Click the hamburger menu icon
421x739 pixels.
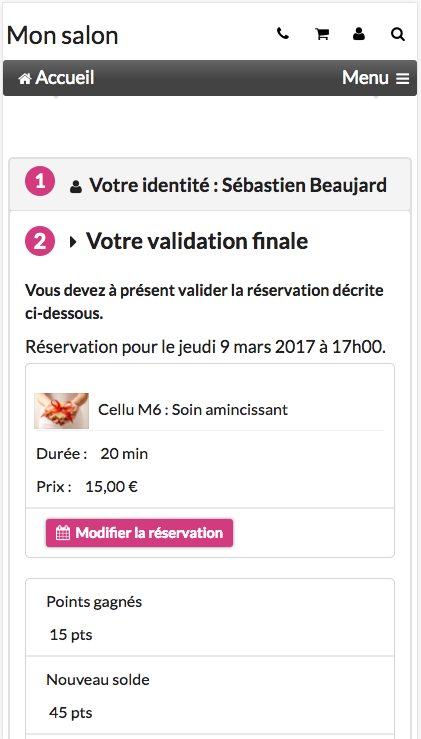click(402, 79)
